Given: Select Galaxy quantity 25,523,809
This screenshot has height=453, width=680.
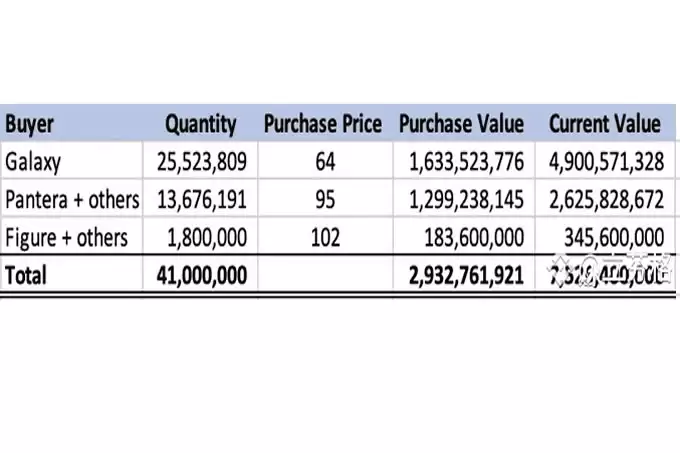Looking at the screenshot, I should pyautogui.click(x=202, y=162).
